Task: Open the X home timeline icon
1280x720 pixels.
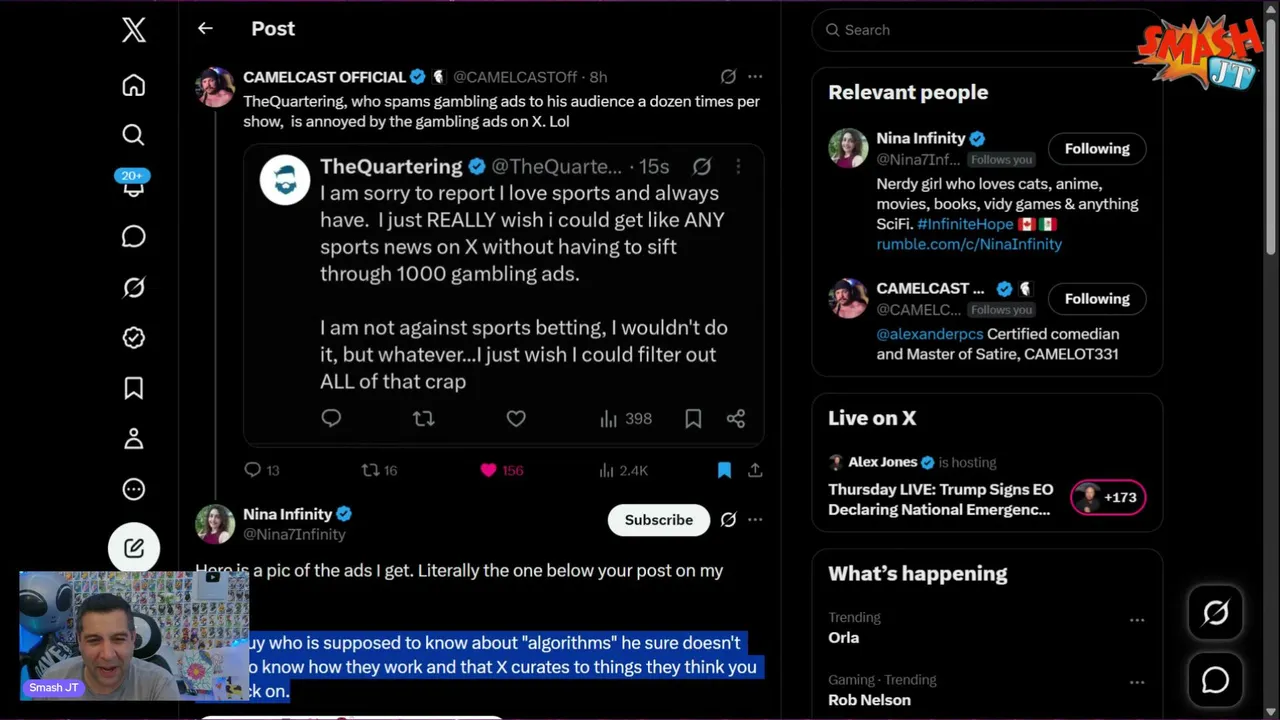Action: click(x=133, y=85)
